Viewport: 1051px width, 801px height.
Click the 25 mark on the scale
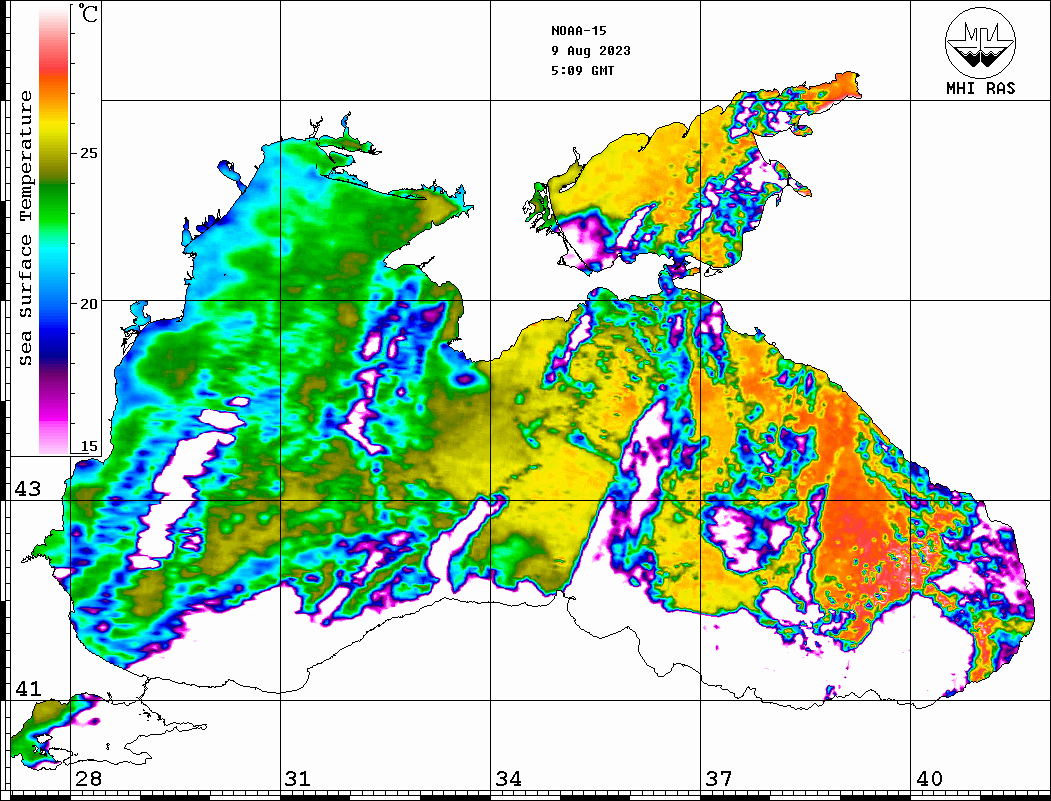(x=88, y=153)
